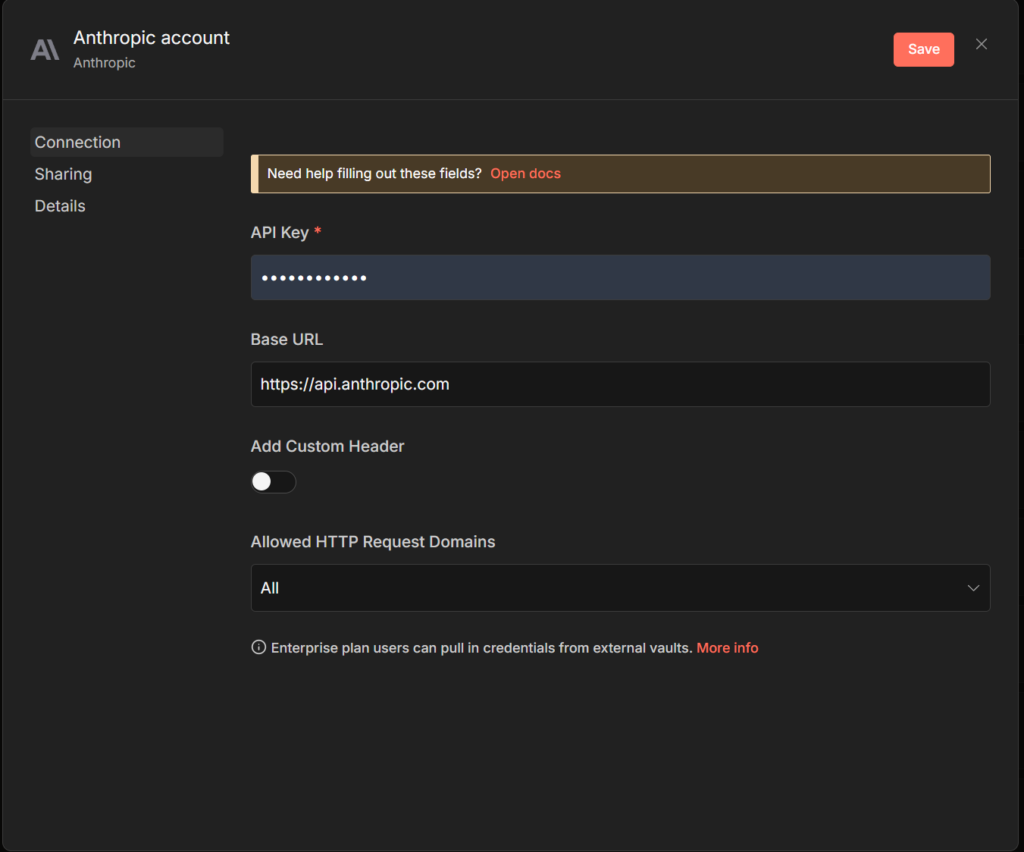Close the credential dialog with X
The image size is (1024, 852).
point(981,44)
